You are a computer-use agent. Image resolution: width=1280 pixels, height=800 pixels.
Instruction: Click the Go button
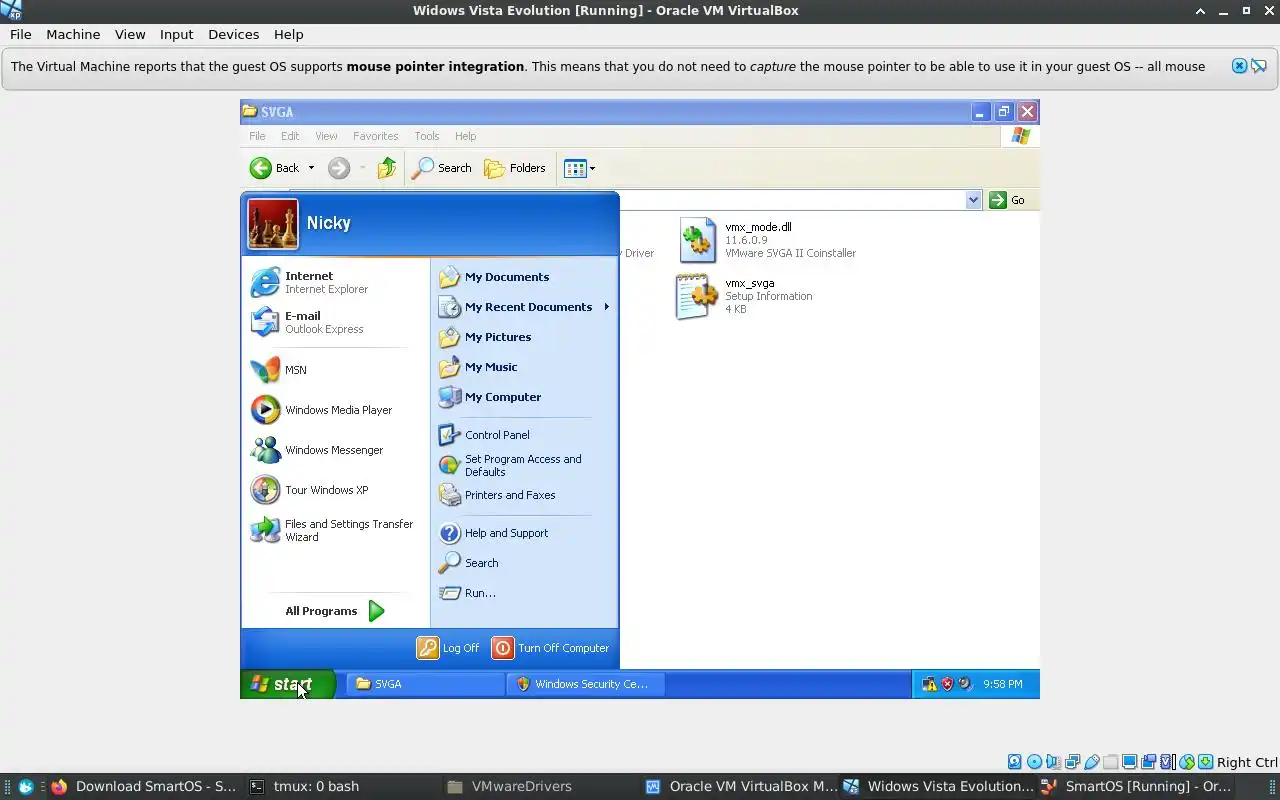pos(1008,200)
